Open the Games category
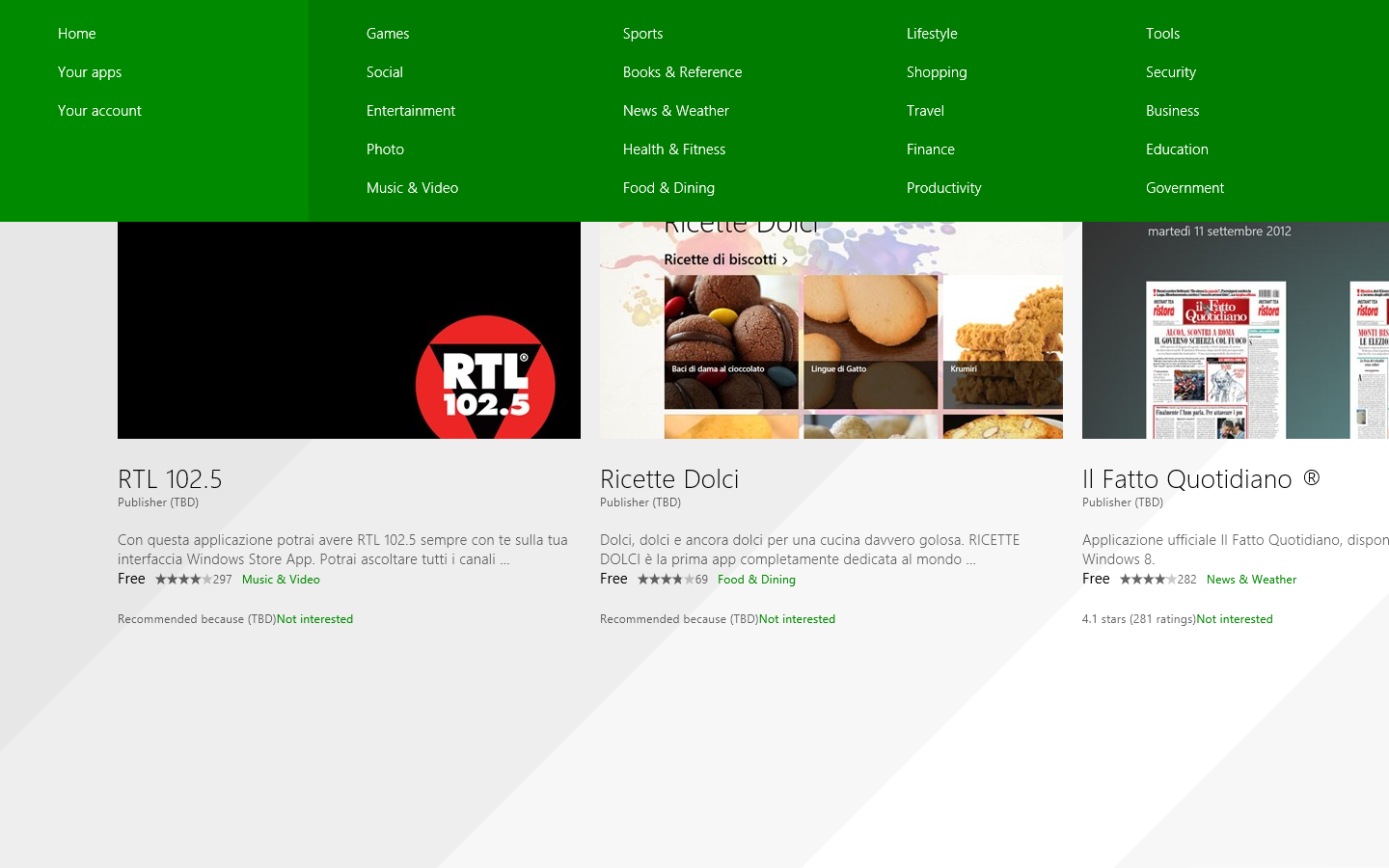Viewport: 1389px width, 868px height. pos(388,34)
